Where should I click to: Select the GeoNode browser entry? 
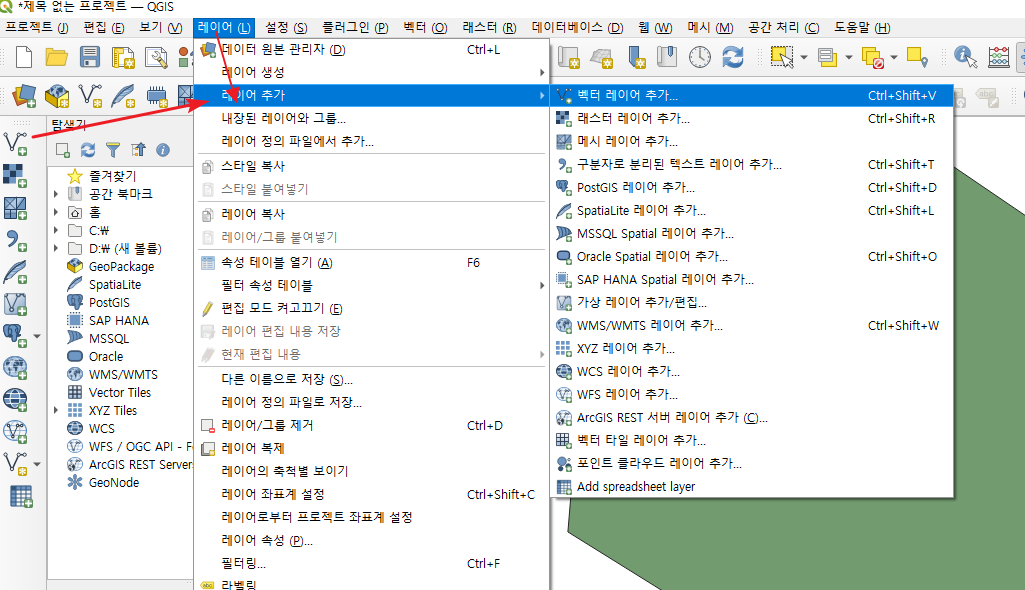click(114, 483)
